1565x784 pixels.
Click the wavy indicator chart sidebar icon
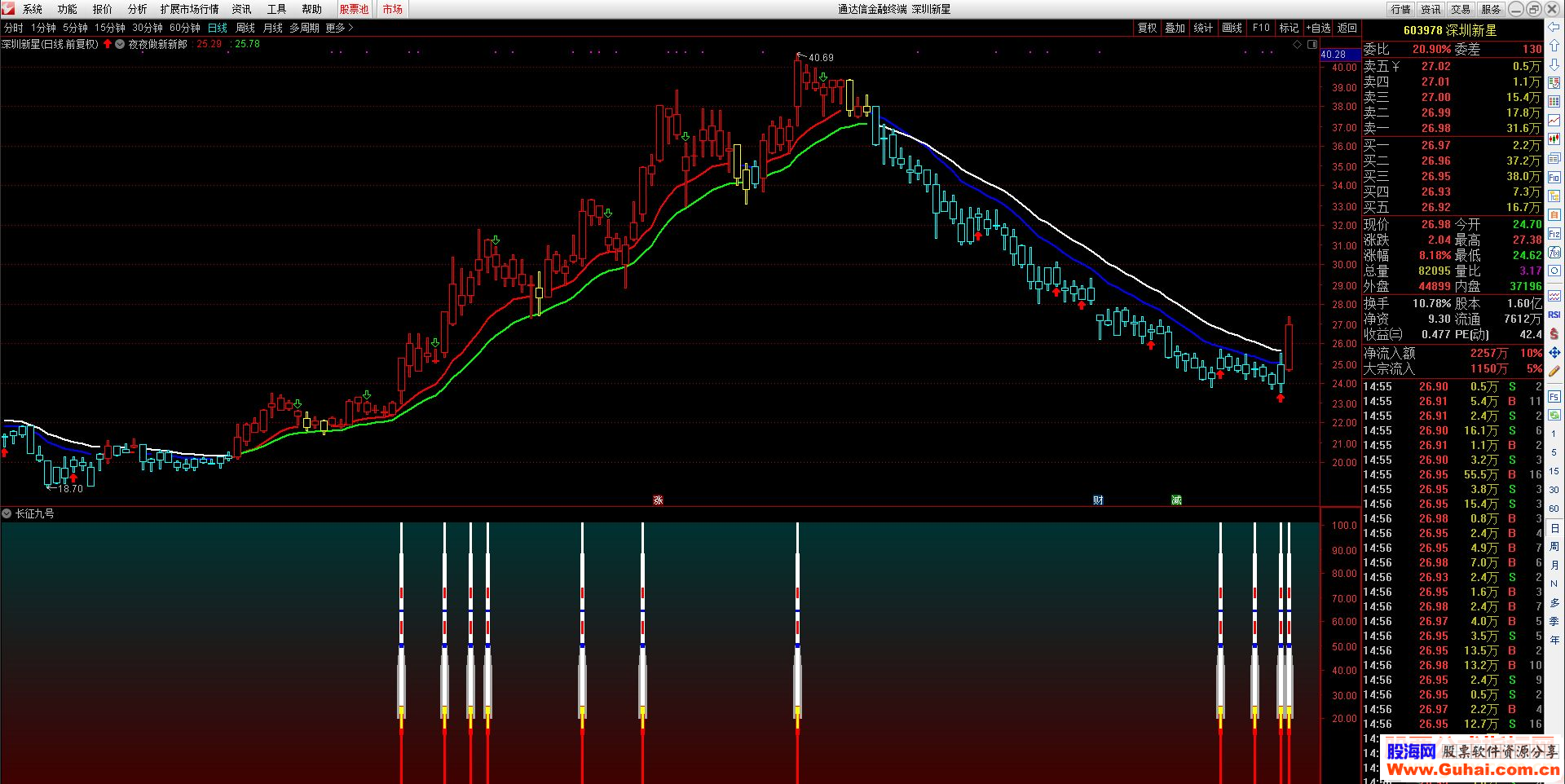coord(1554,295)
